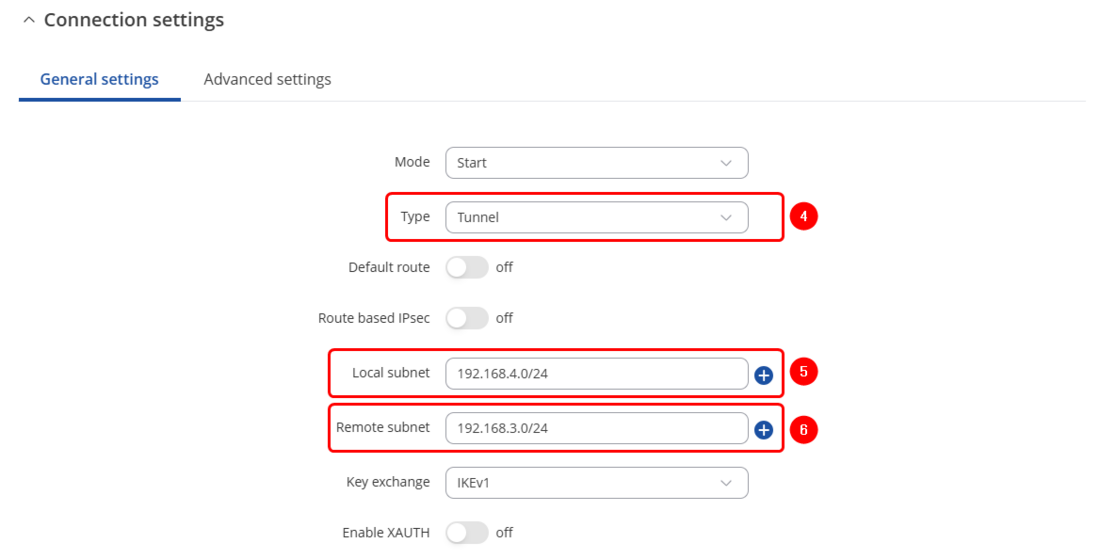Click the red annotation marker 4
This screenshot has width=1100, height=559.
click(803, 216)
